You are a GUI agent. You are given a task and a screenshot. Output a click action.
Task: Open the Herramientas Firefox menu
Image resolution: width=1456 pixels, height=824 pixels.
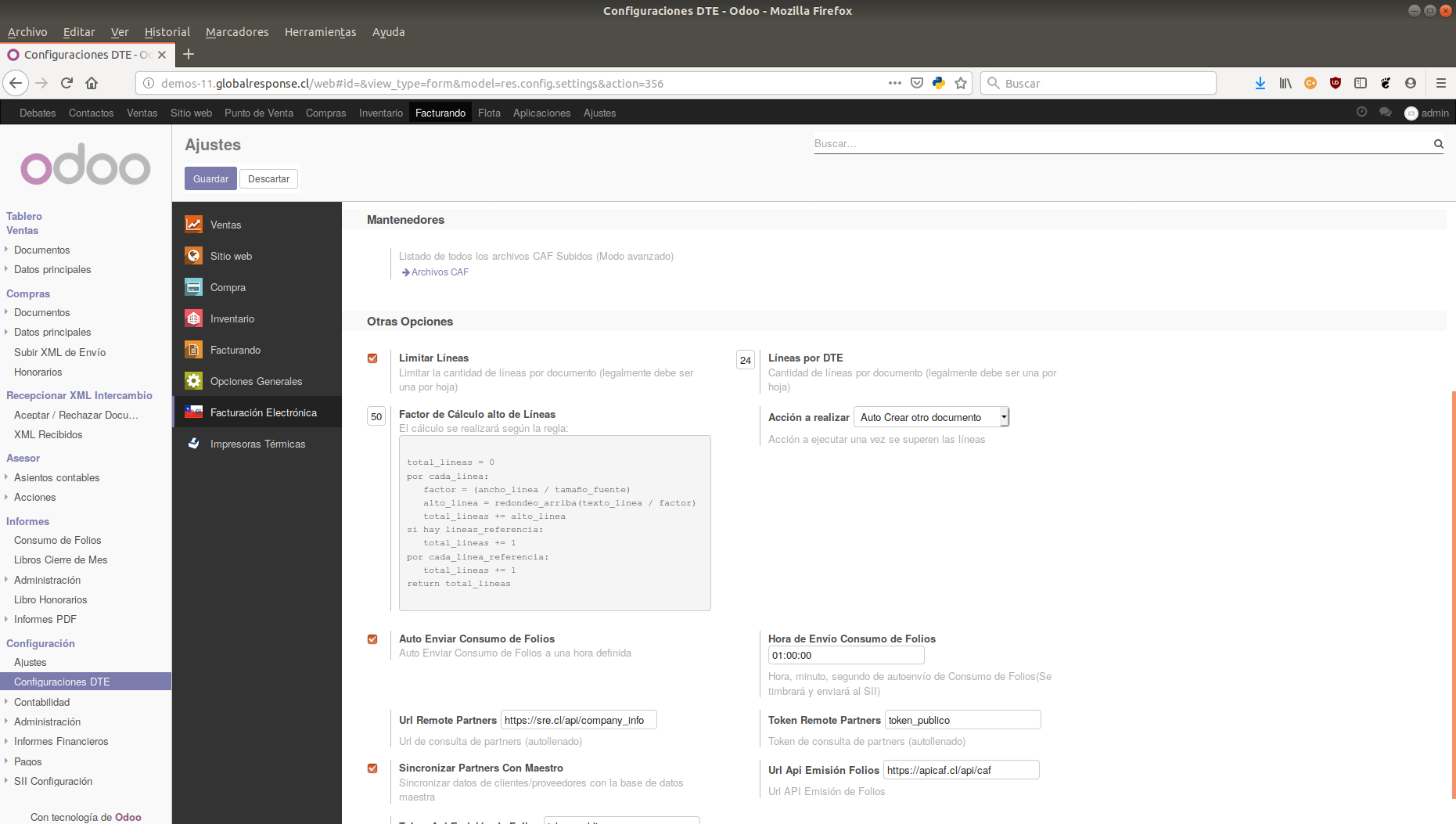[320, 32]
